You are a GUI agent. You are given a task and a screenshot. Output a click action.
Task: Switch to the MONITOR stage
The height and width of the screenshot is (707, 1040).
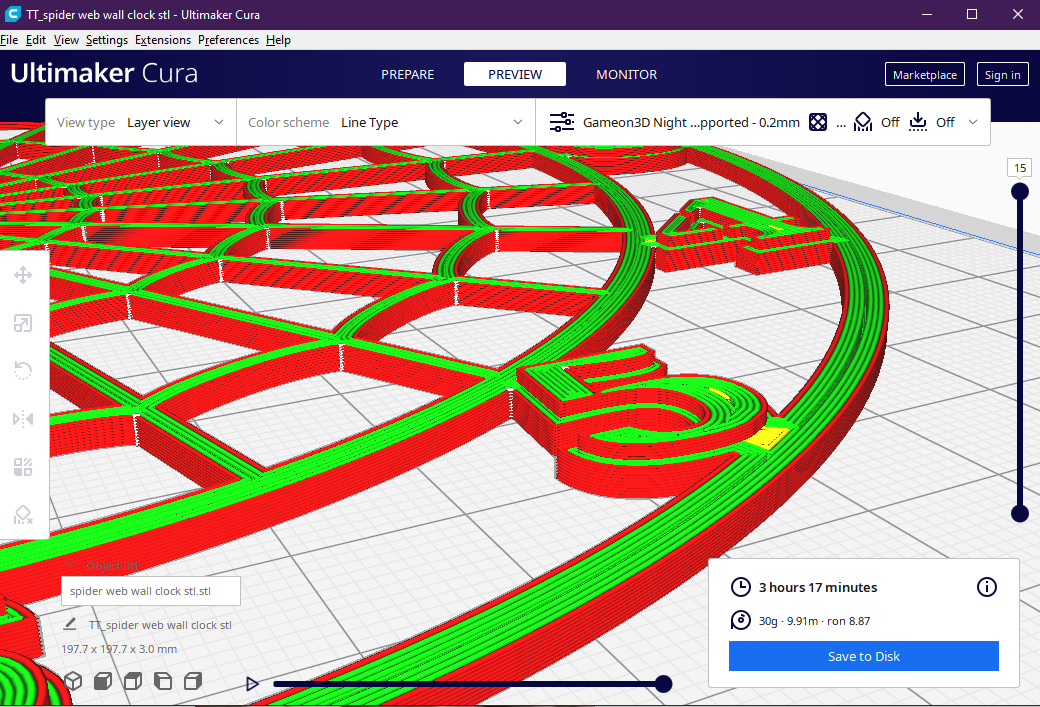coord(627,74)
